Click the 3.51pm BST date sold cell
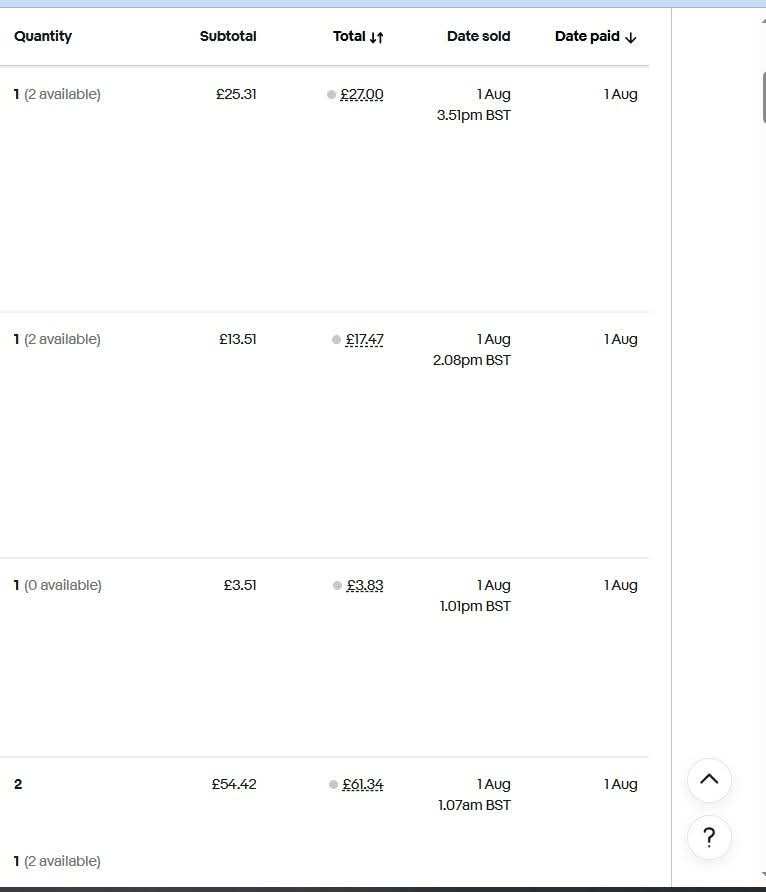766x892 pixels. 473,115
